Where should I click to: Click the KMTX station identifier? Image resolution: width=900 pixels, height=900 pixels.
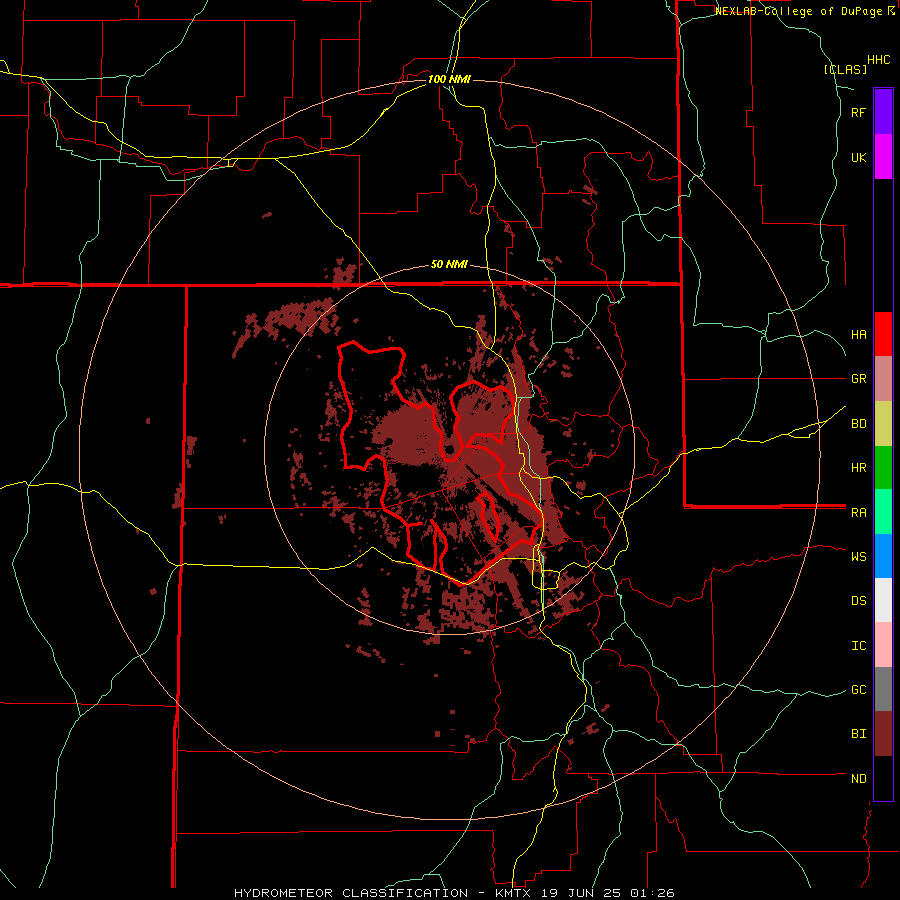click(510, 893)
